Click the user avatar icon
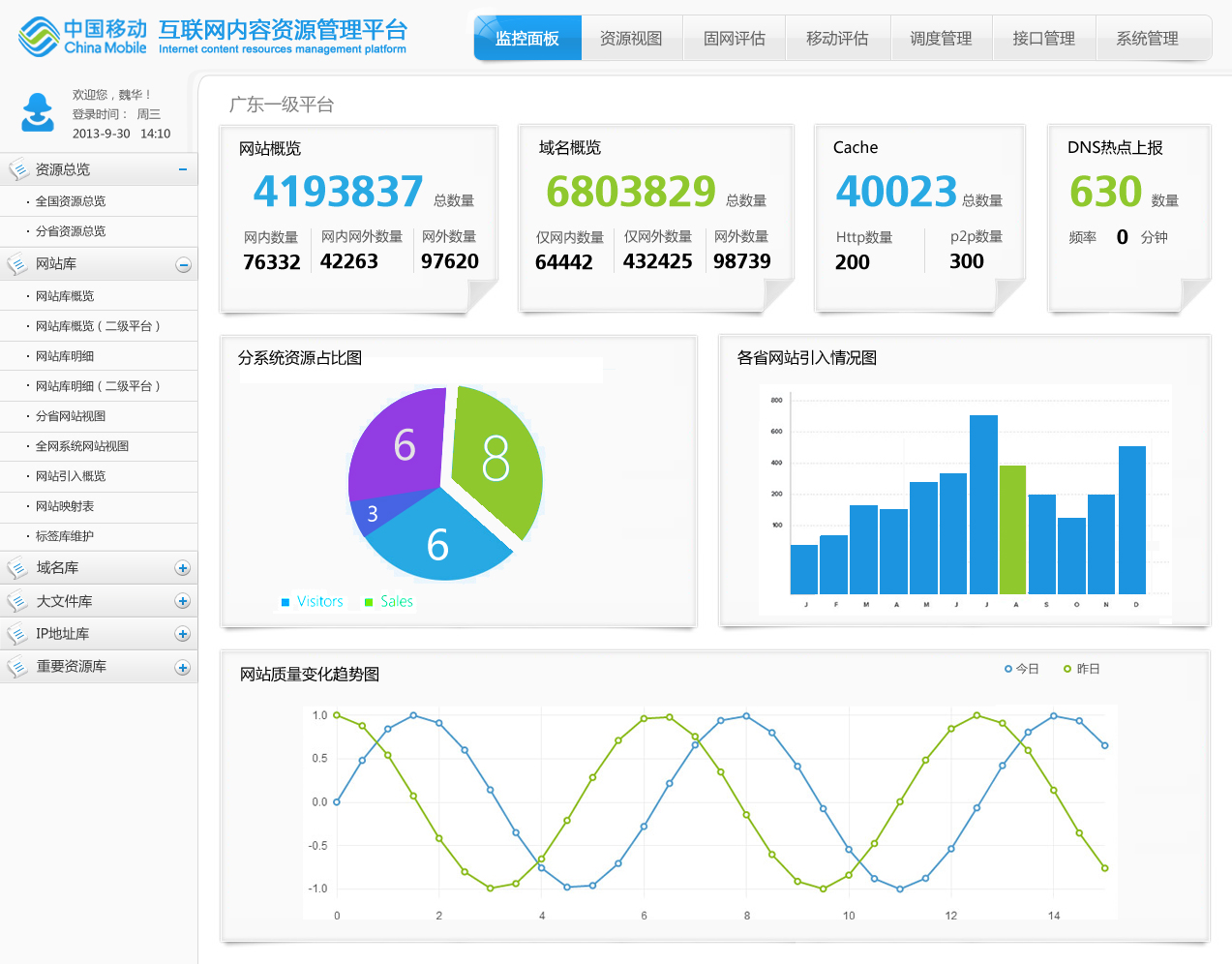 point(38,112)
